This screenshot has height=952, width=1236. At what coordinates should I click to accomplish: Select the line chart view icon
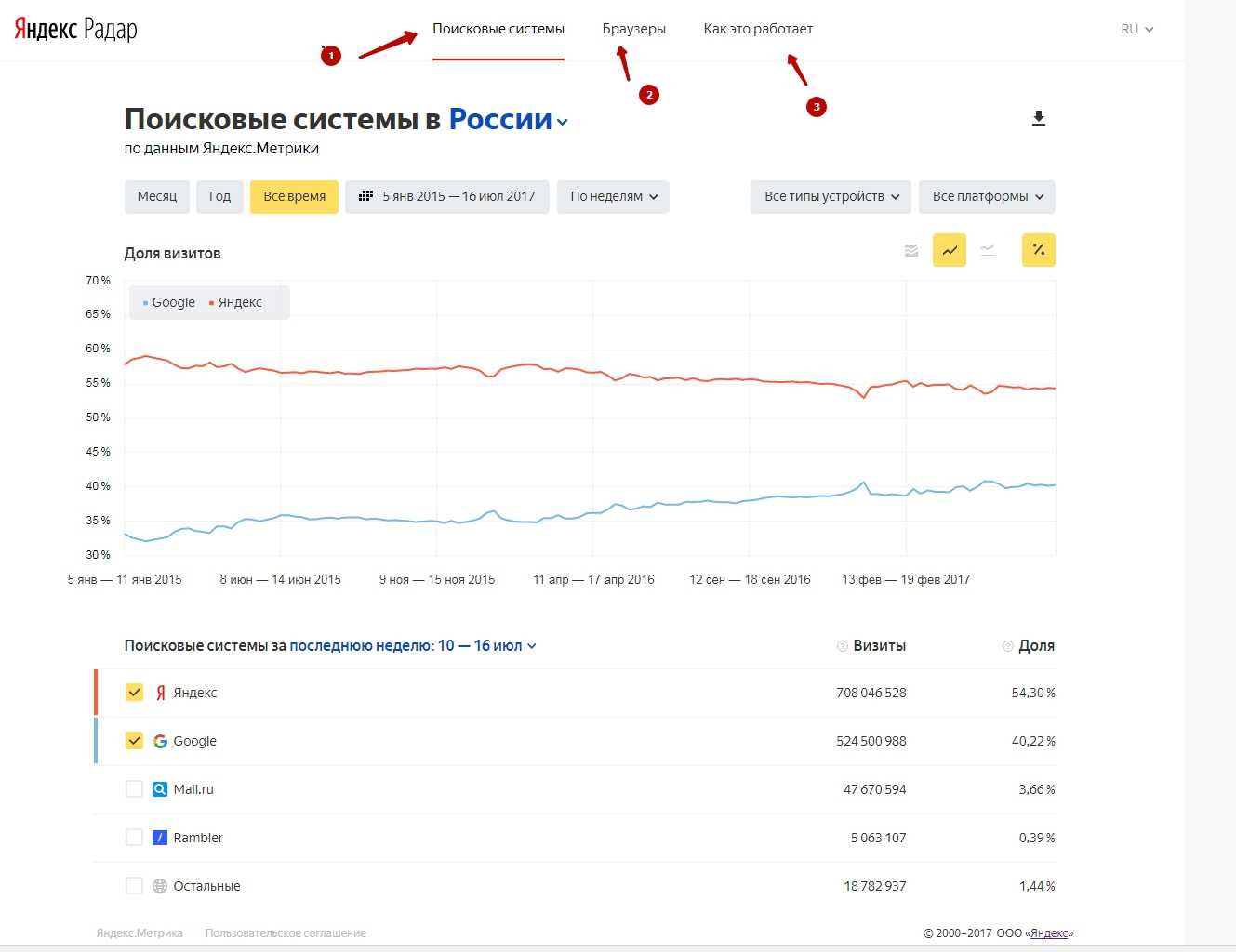click(950, 250)
